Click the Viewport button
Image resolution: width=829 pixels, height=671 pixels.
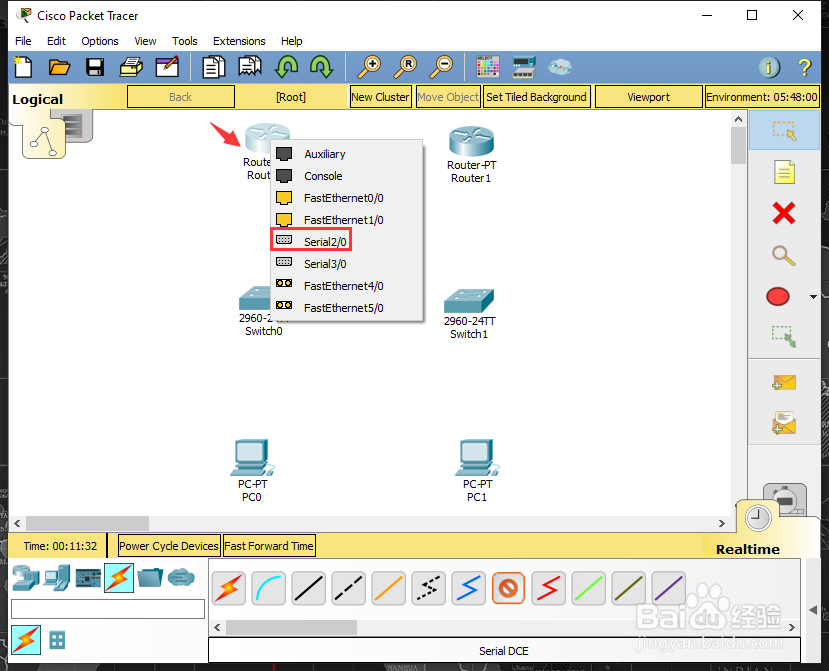tap(649, 97)
